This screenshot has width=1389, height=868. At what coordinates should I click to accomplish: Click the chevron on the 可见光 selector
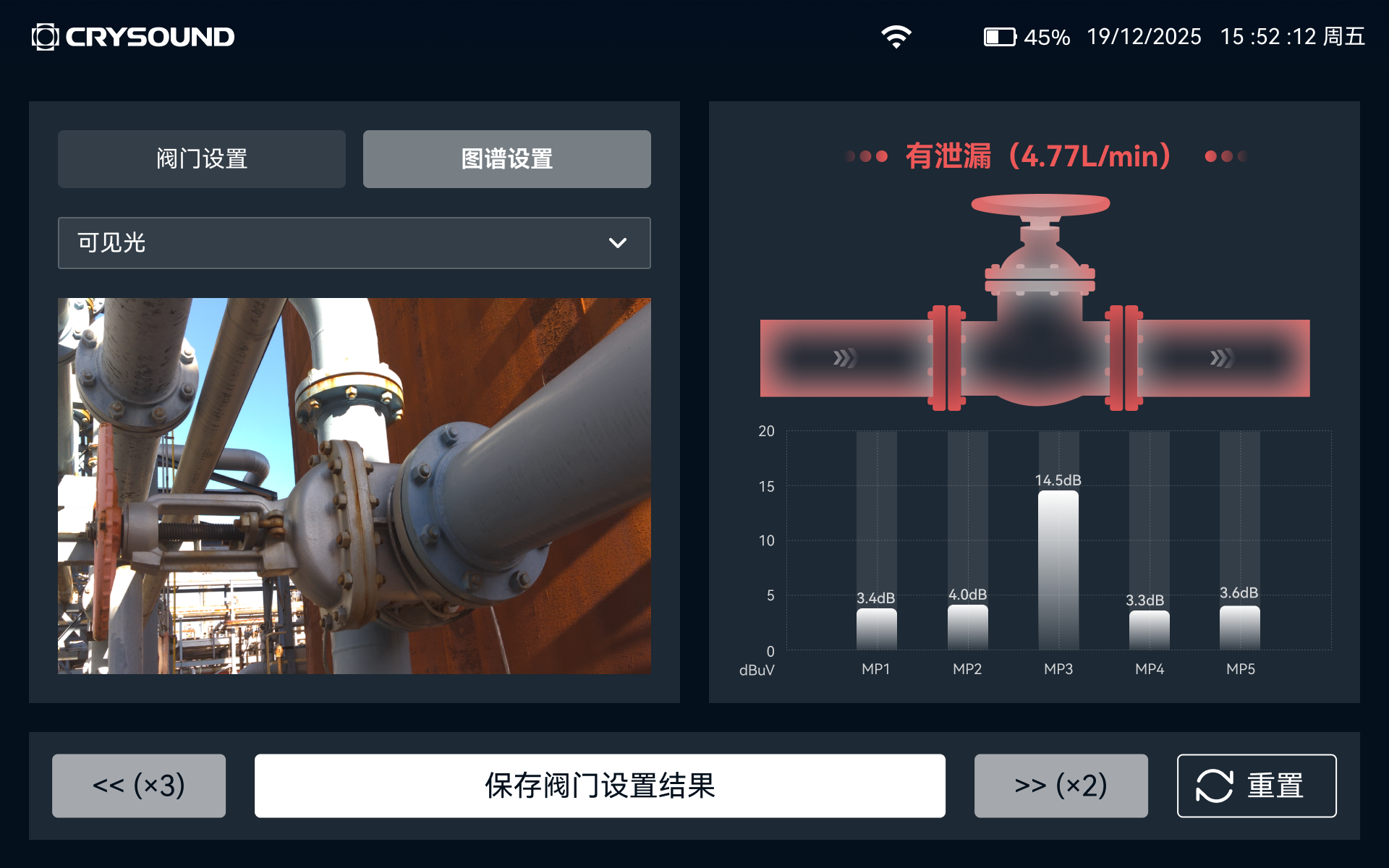(x=617, y=243)
